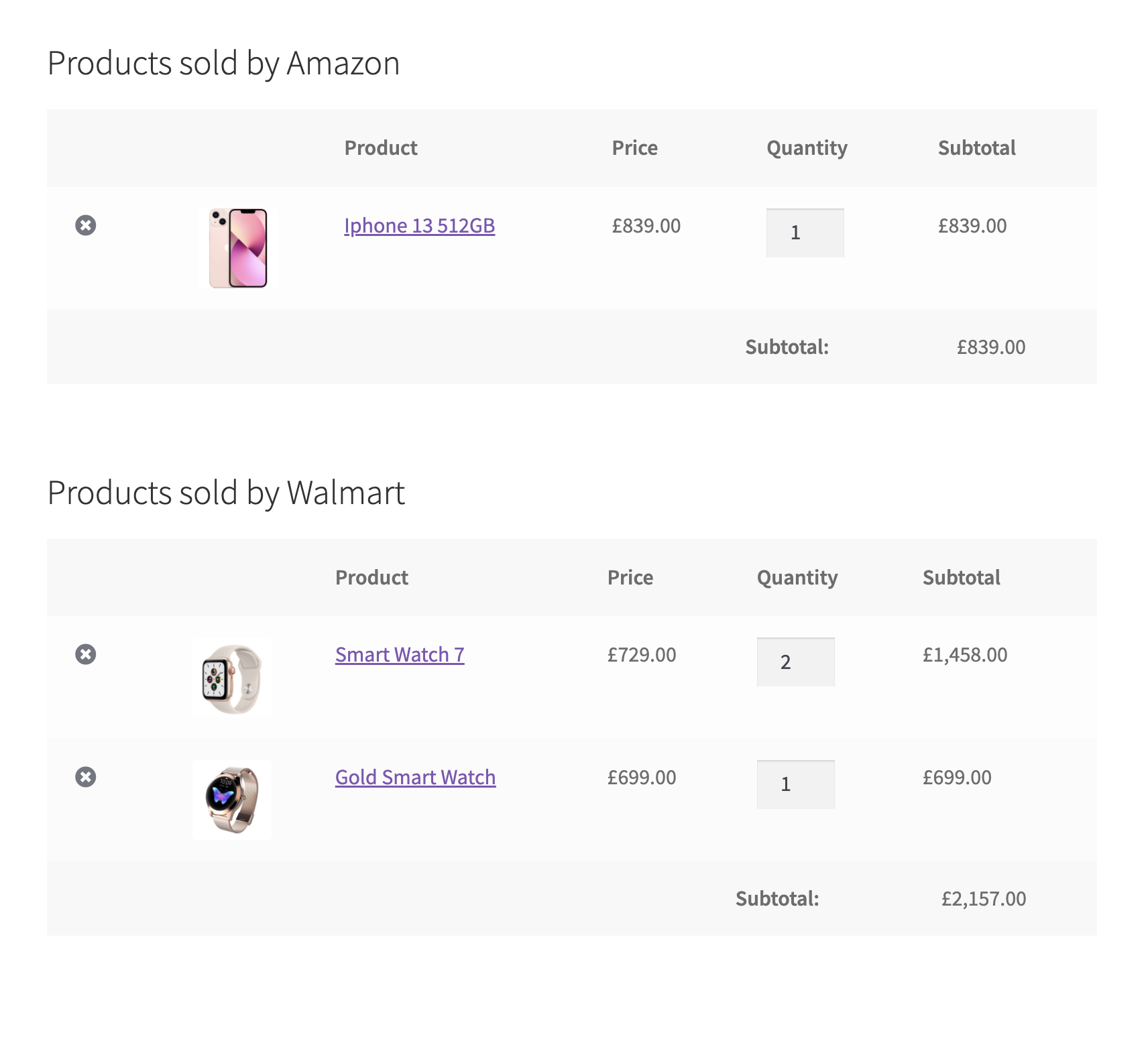Follow the Smart Watch 7 link
Viewport: 1148px width, 1039px height.
[400, 655]
